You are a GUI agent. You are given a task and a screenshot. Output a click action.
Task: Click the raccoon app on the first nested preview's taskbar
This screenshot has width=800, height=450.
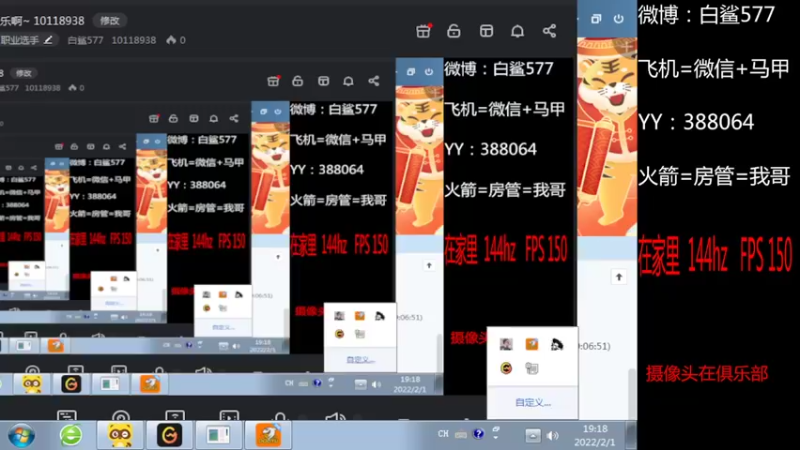[32, 384]
